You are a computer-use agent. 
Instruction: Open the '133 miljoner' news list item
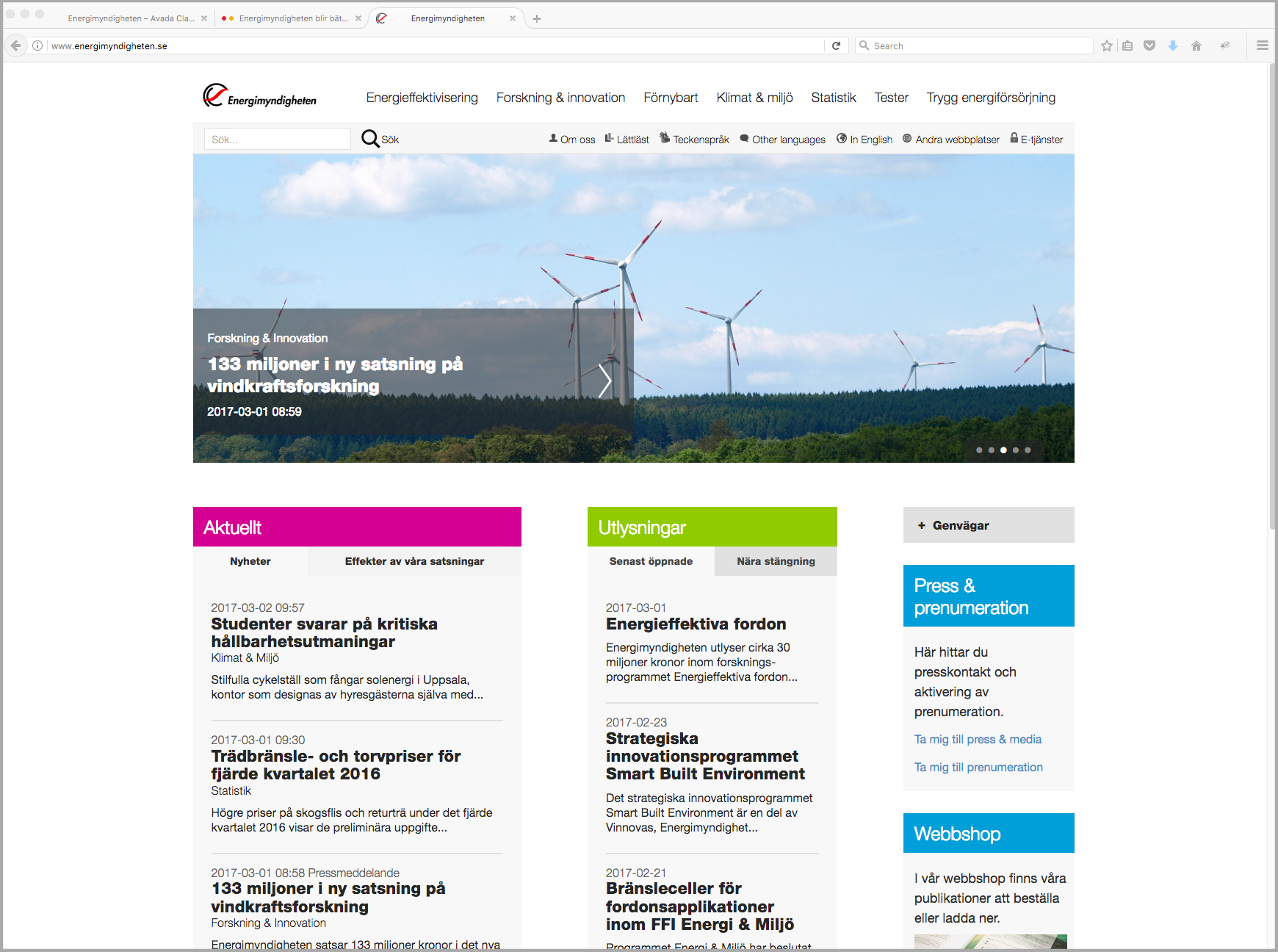tap(328, 898)
